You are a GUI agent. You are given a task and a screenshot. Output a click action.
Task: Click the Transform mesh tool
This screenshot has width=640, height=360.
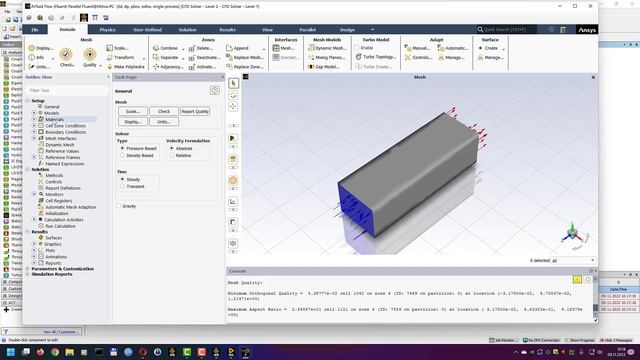(121, 58)
